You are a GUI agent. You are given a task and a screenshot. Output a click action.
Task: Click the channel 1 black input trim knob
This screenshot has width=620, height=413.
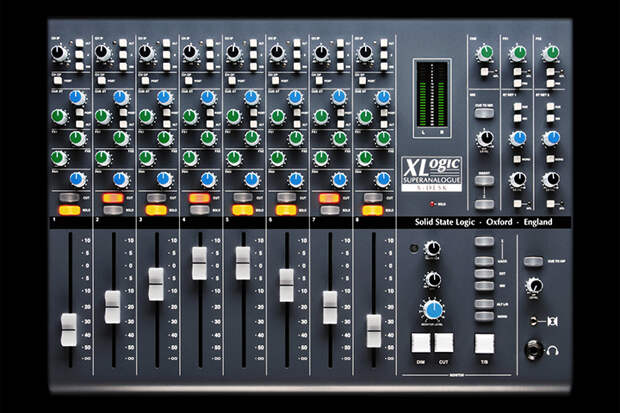pyautogui.click(x=59, y=52)
